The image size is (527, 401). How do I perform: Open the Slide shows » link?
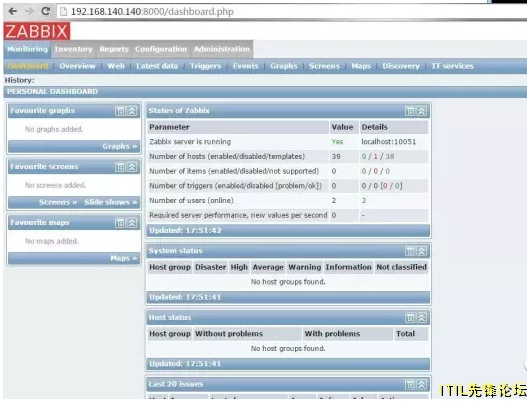pyautogui.click(x=111, y=202)
